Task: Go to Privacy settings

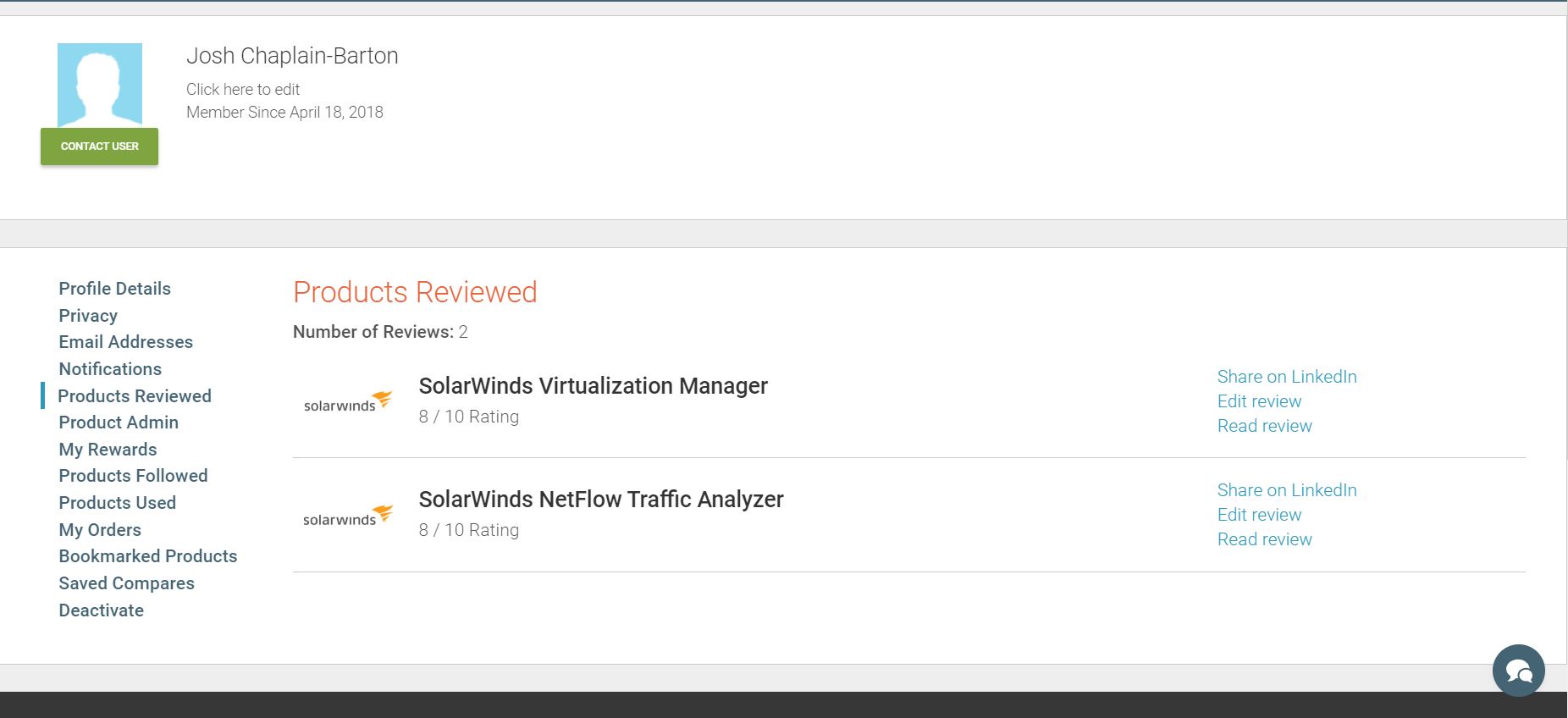Action: [x=88, y=316]
